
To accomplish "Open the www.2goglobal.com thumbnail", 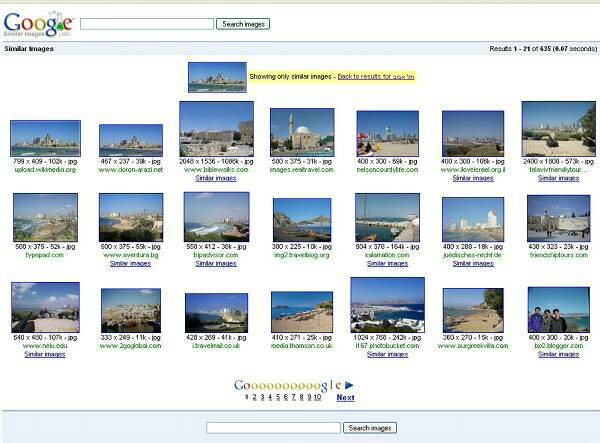I will point(131,310).
